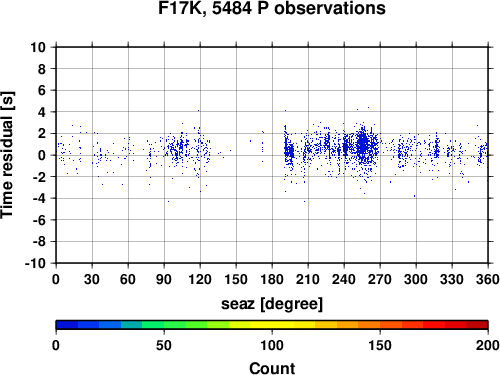Click the y-axis tick label -10
Screen dimensions: 500x375
[36, 263]
